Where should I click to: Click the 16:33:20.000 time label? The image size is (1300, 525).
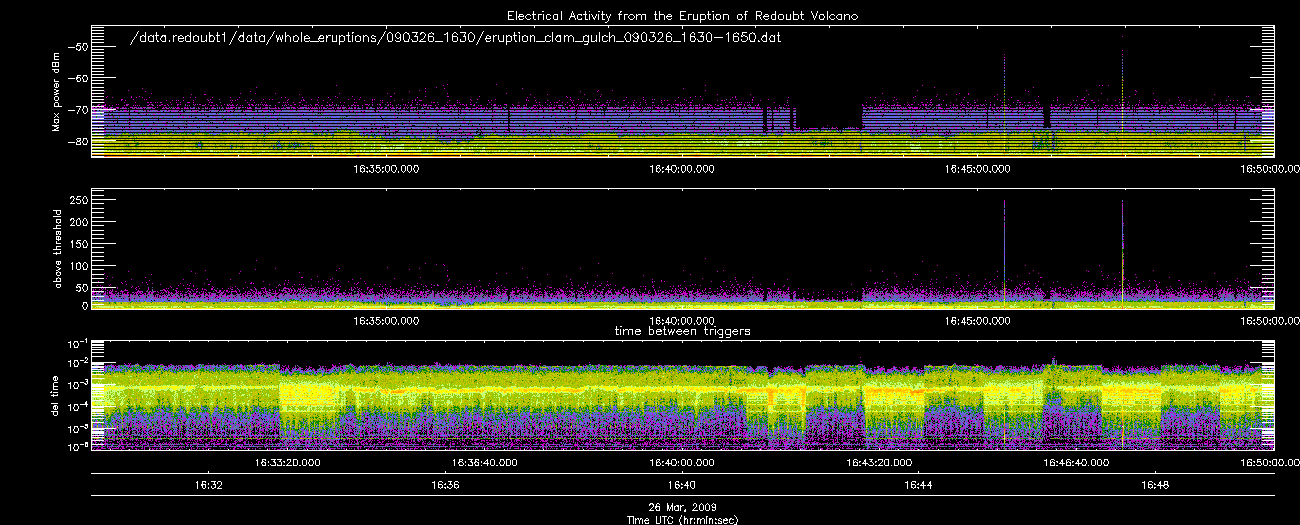tap(287, 463)
